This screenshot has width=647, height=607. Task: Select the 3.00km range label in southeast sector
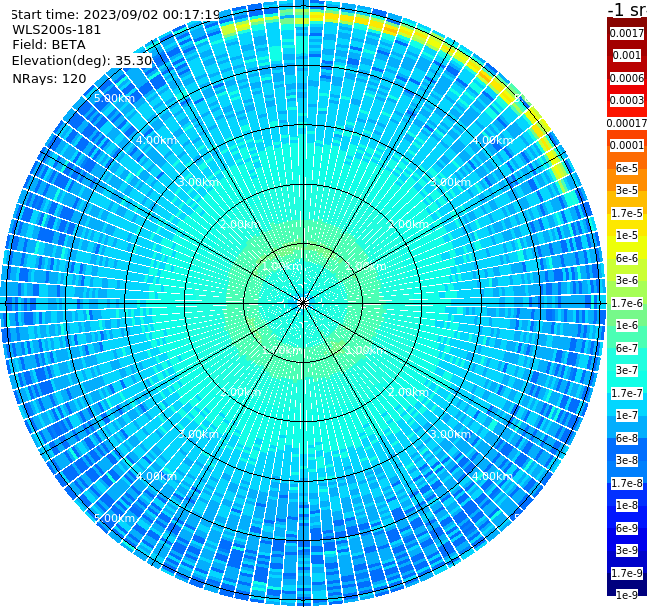point(450,434)
